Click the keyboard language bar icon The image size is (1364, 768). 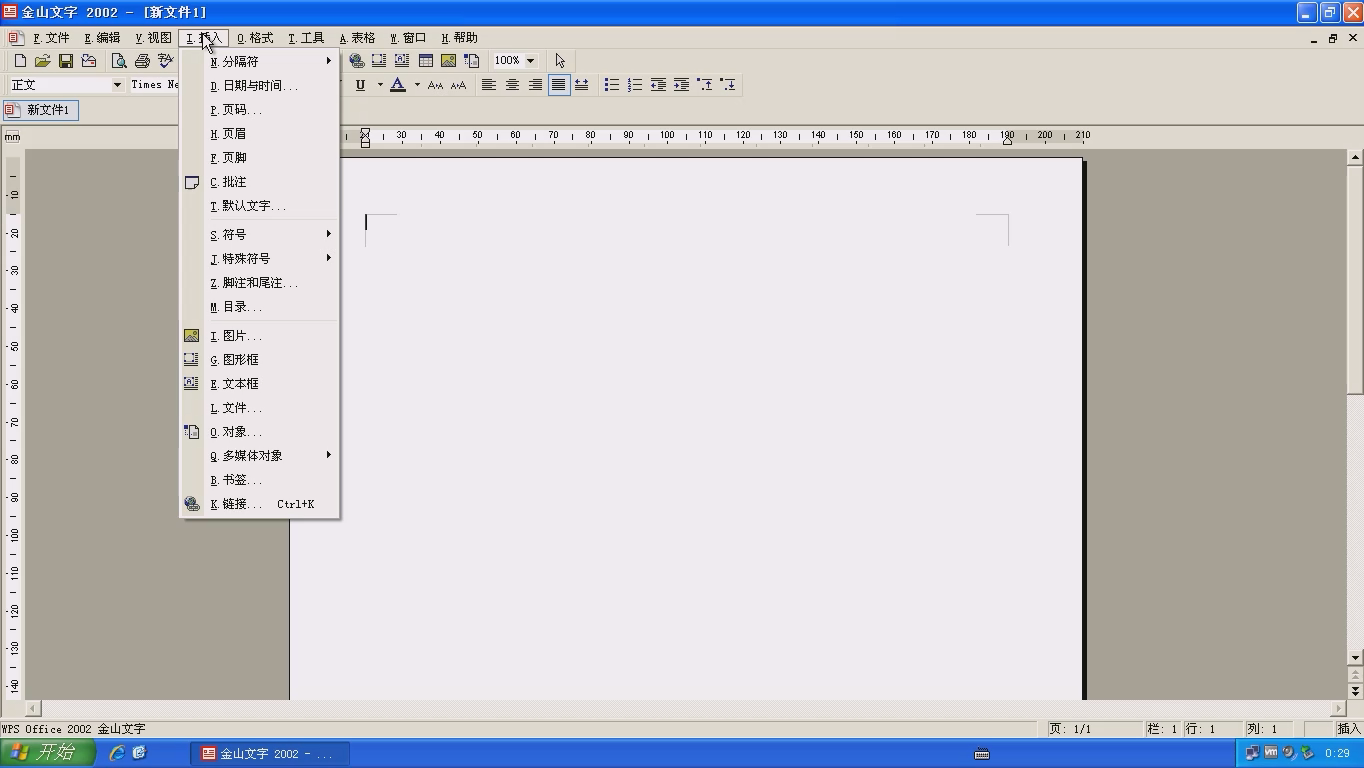[x=982, y=754]
